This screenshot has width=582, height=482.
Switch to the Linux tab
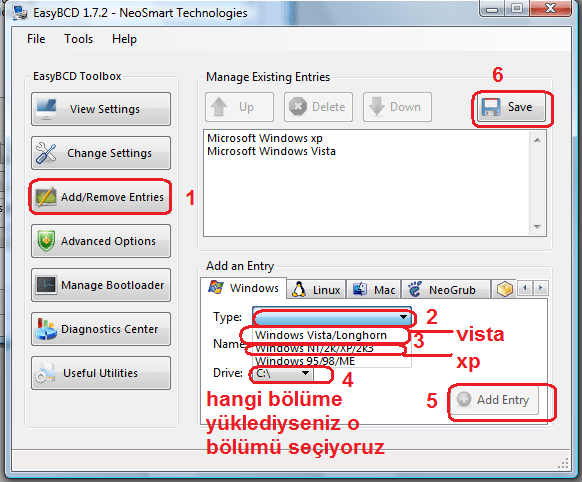coord(316,289)
